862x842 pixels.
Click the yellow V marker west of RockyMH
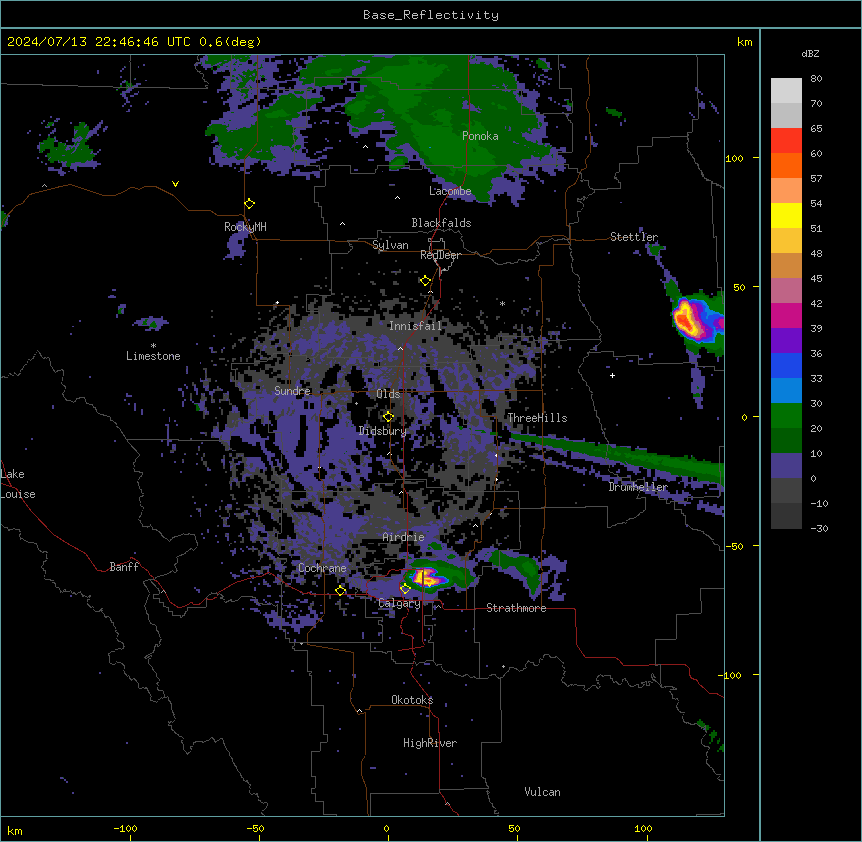(175, 184)
